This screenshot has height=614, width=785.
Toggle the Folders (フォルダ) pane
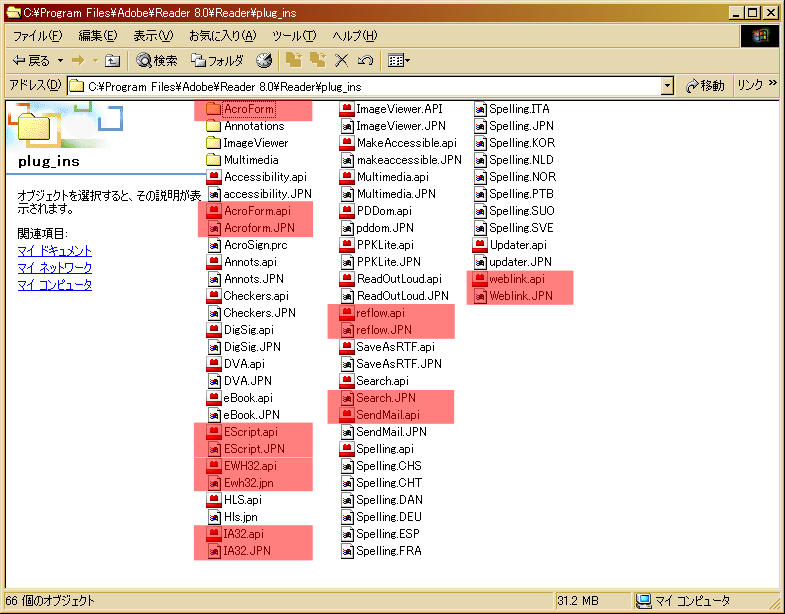pyautogui.click(x=217, y=61)
